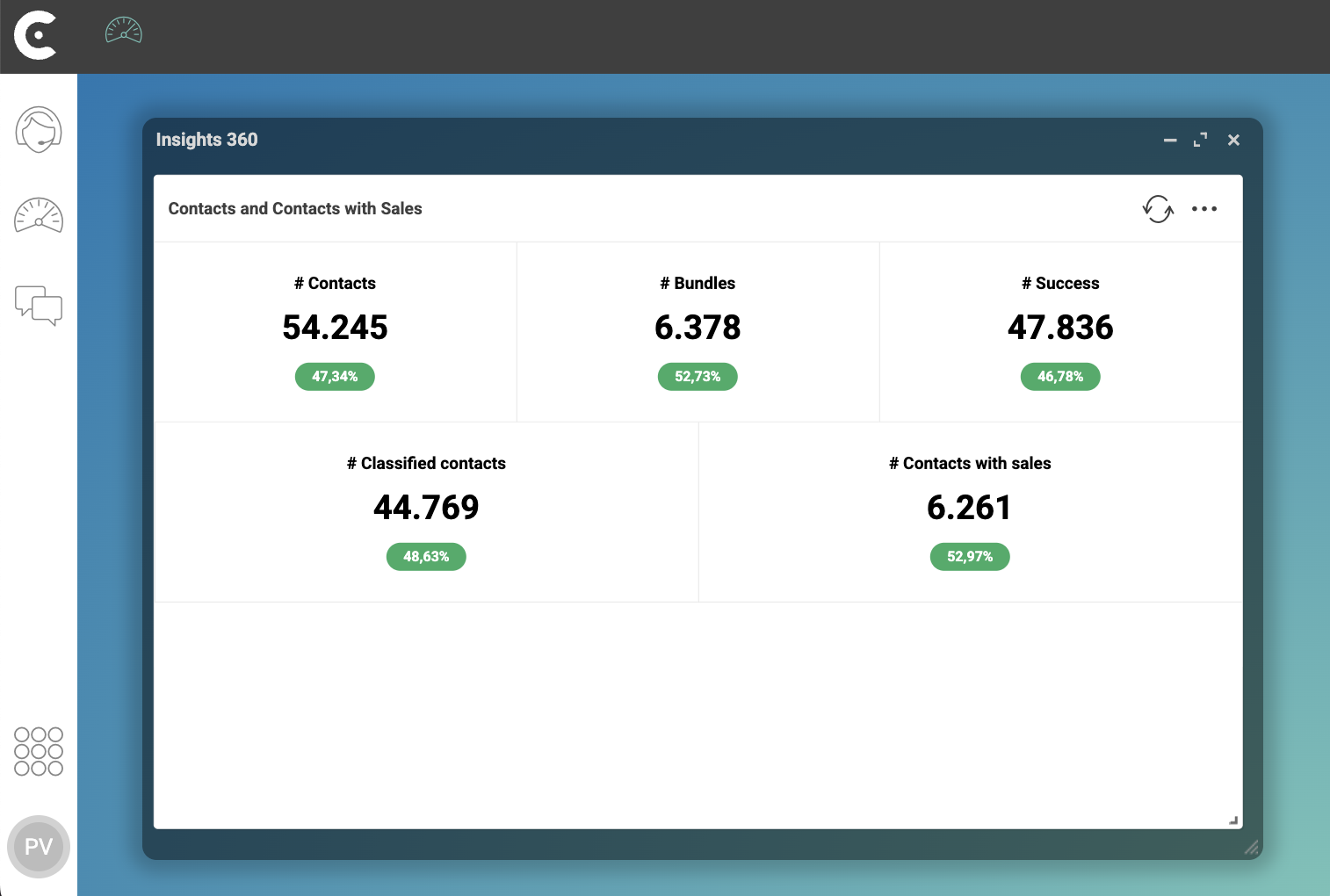Click the # Contacts with sales value 6.261
This screenshot has width=1330, height=896.
(970, 508)
